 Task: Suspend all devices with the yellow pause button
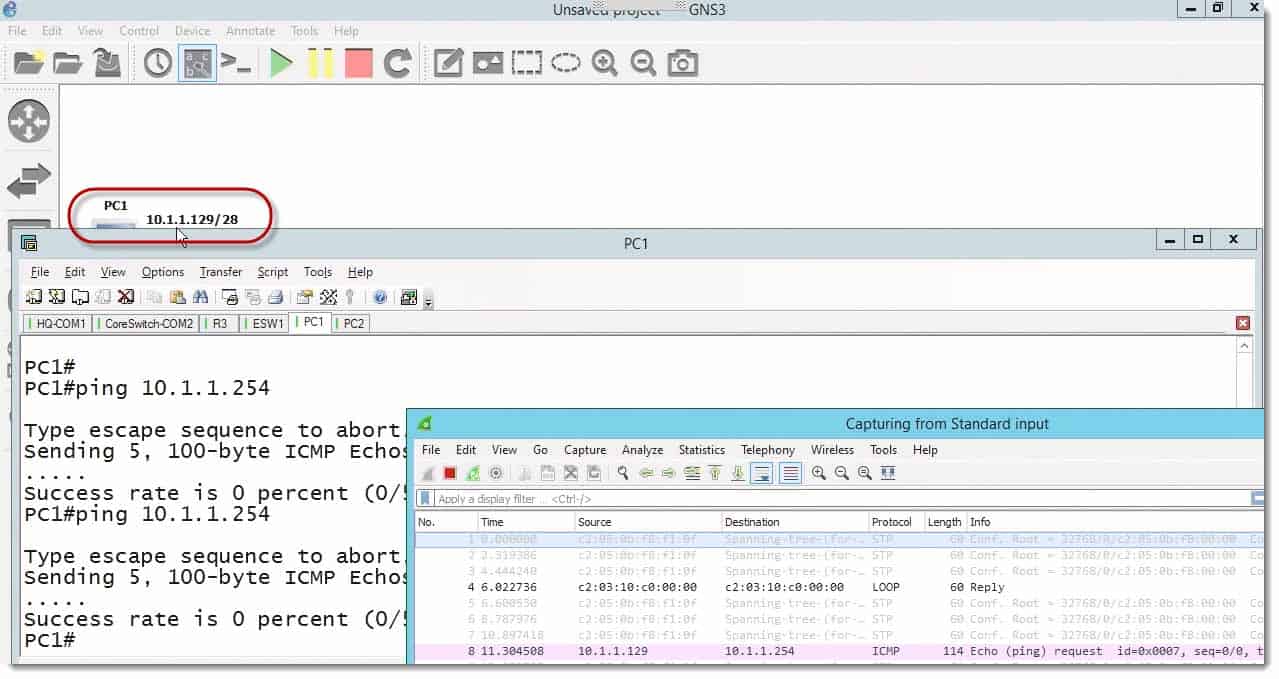pyautogui.click(x=320, y=64)
